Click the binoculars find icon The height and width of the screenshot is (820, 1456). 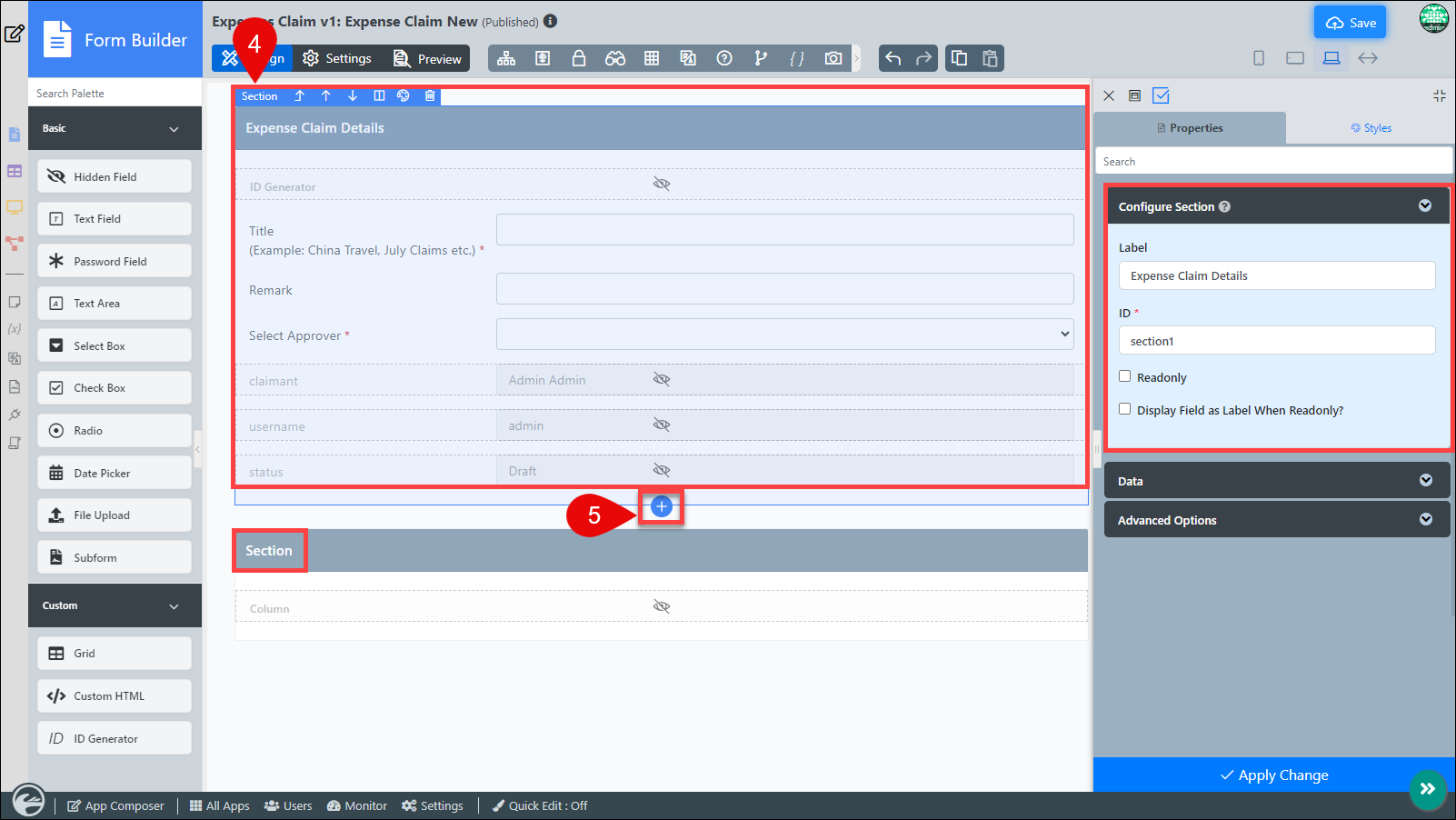615,58
